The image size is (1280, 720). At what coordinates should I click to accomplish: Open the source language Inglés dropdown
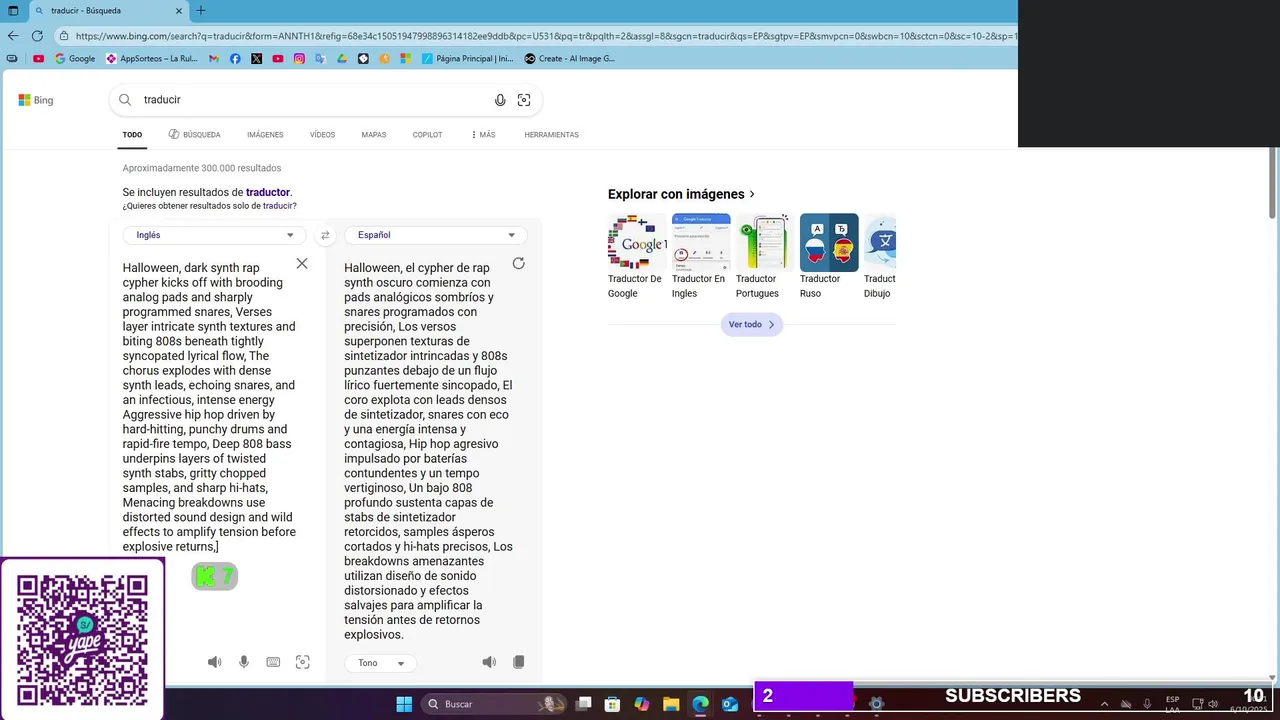click(x=214, y=235)
